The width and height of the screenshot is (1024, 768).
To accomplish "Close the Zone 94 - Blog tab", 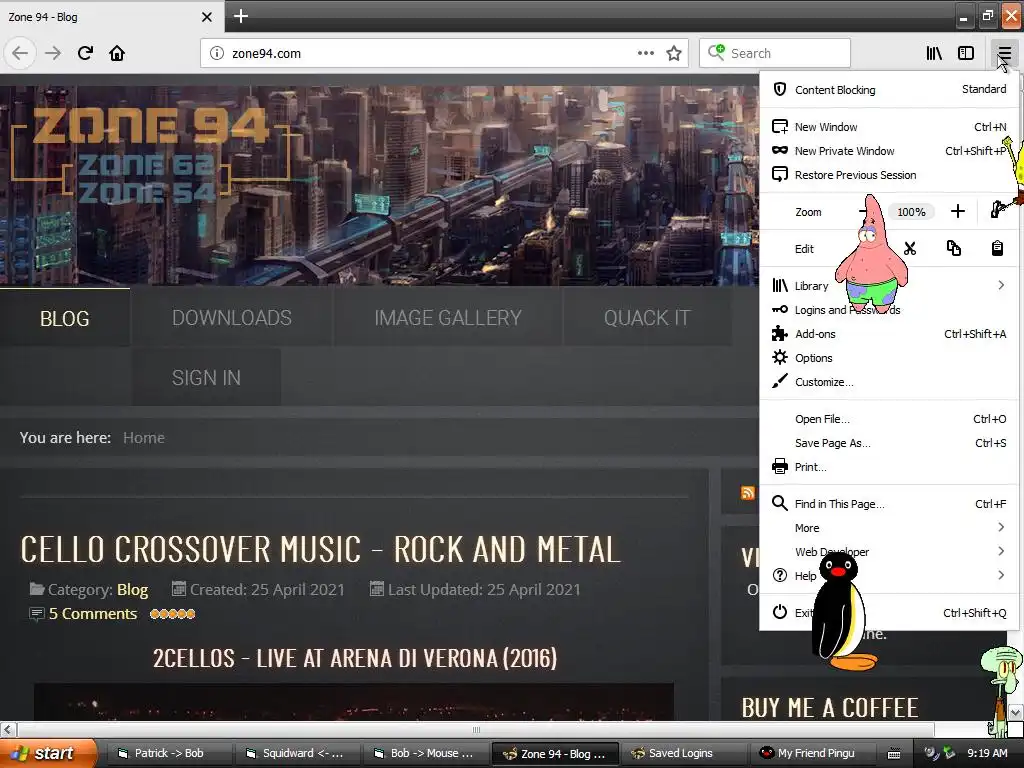I will pos(206,17).
